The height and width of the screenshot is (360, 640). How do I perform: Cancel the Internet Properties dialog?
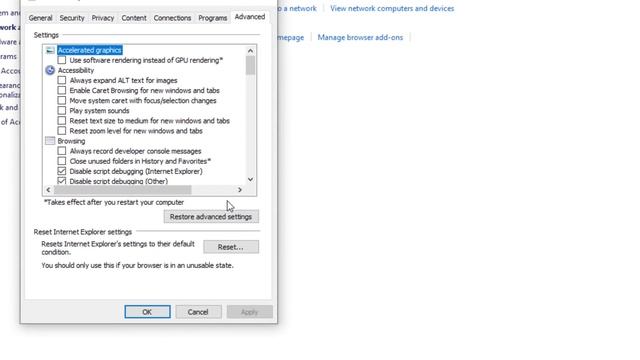point(198,312)
